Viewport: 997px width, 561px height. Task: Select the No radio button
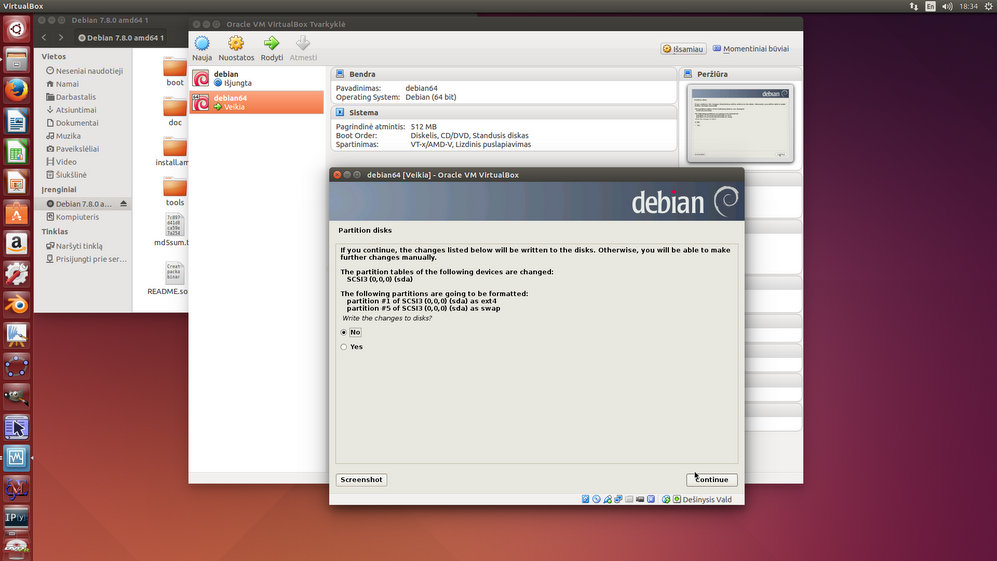(x=344, y=332)
